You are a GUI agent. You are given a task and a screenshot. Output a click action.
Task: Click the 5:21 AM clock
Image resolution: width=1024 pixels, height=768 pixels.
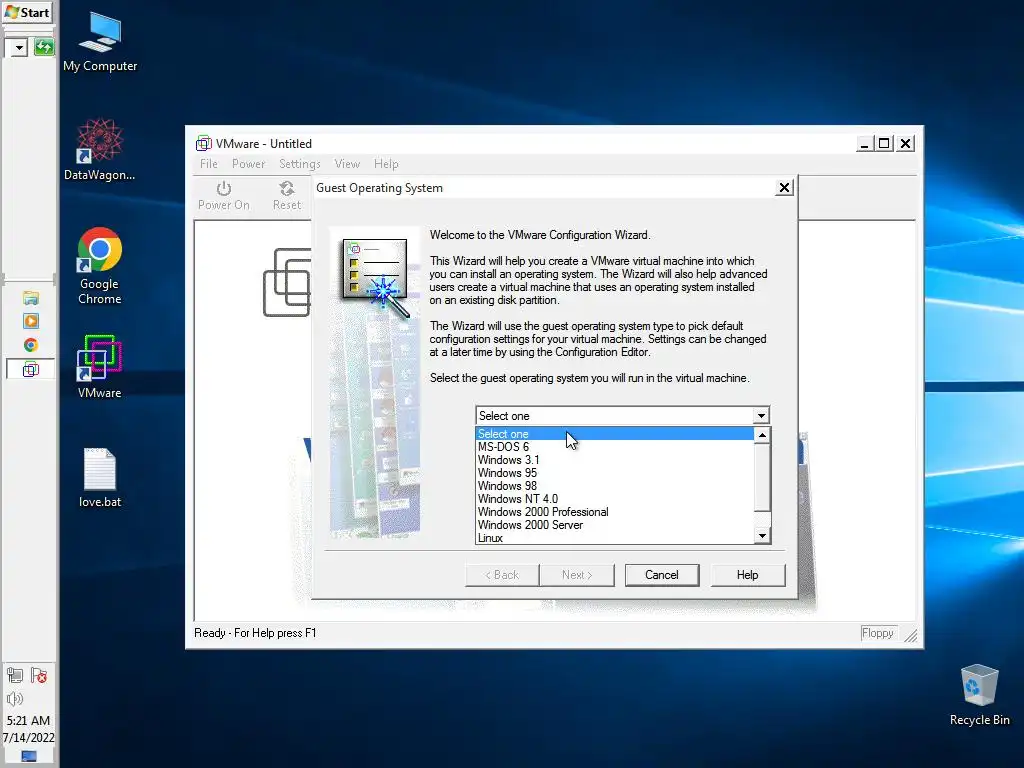pos(28,720)
